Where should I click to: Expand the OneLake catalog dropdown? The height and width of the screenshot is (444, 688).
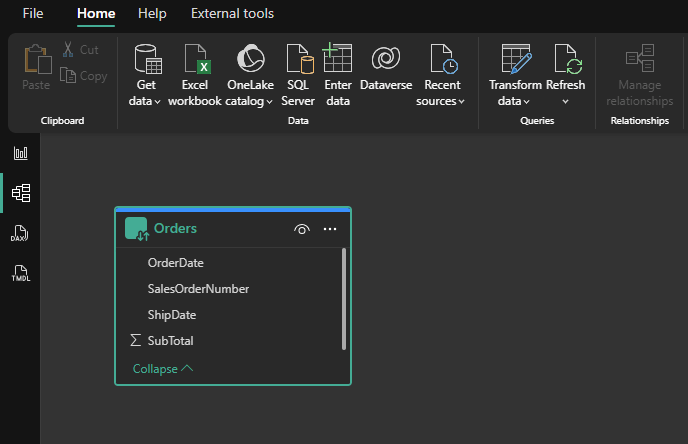click(x=249, y=101)
